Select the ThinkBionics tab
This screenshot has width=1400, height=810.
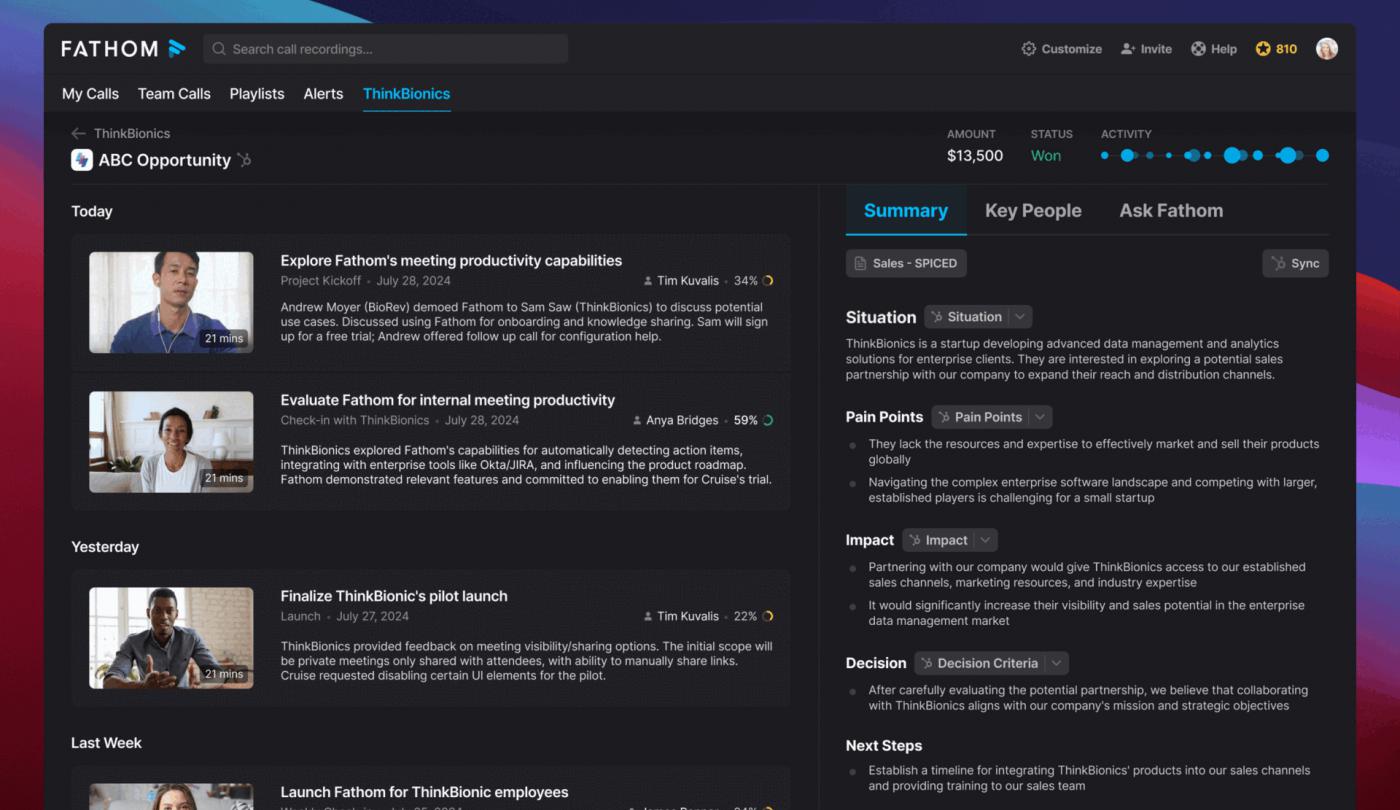406,94
